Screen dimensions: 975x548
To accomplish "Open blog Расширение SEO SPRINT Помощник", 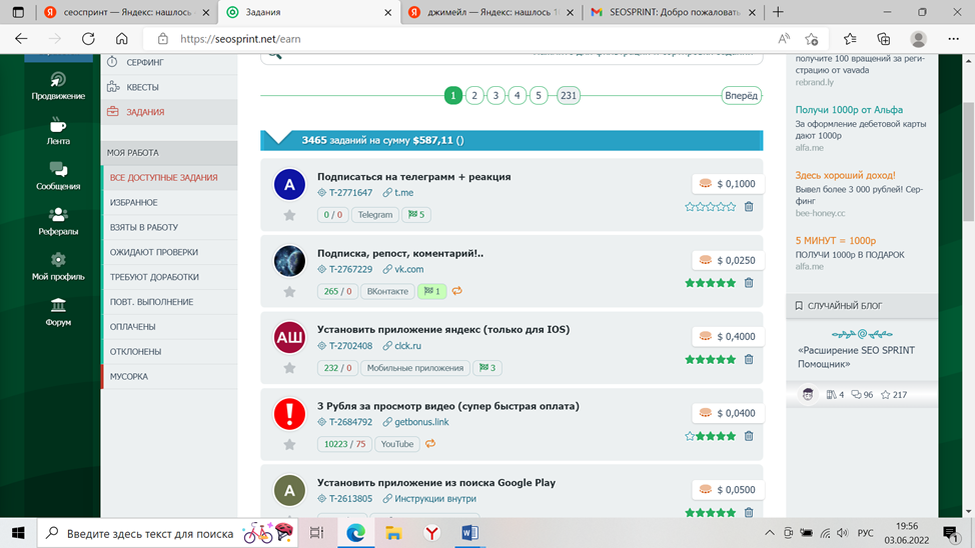I will [x=856, y=357].
